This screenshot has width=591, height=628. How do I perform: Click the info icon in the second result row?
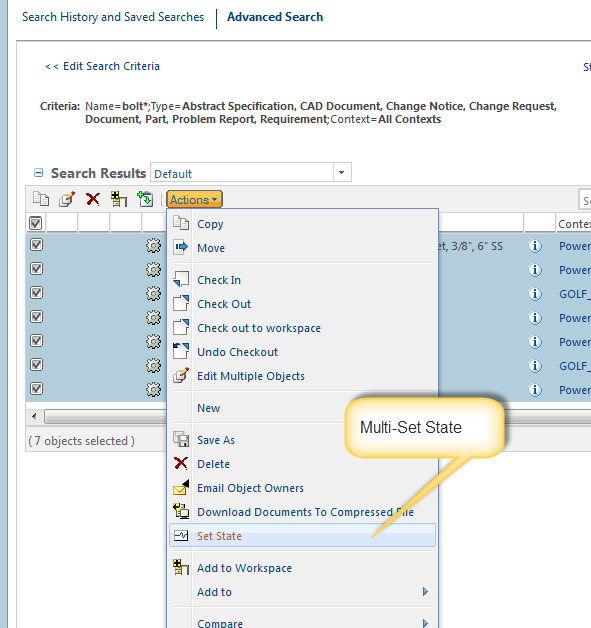pos(535,270)
